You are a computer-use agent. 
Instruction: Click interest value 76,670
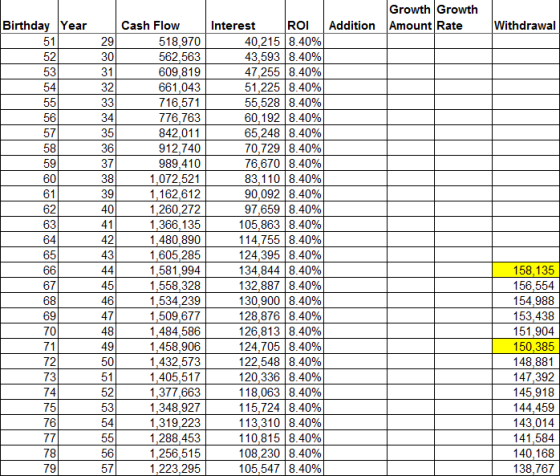coord(262,164)
